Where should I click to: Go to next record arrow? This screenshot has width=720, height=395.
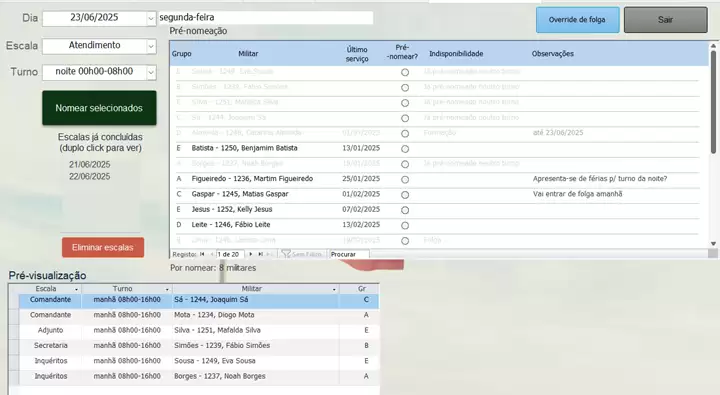pyautogui.click(x=251, y=254)
